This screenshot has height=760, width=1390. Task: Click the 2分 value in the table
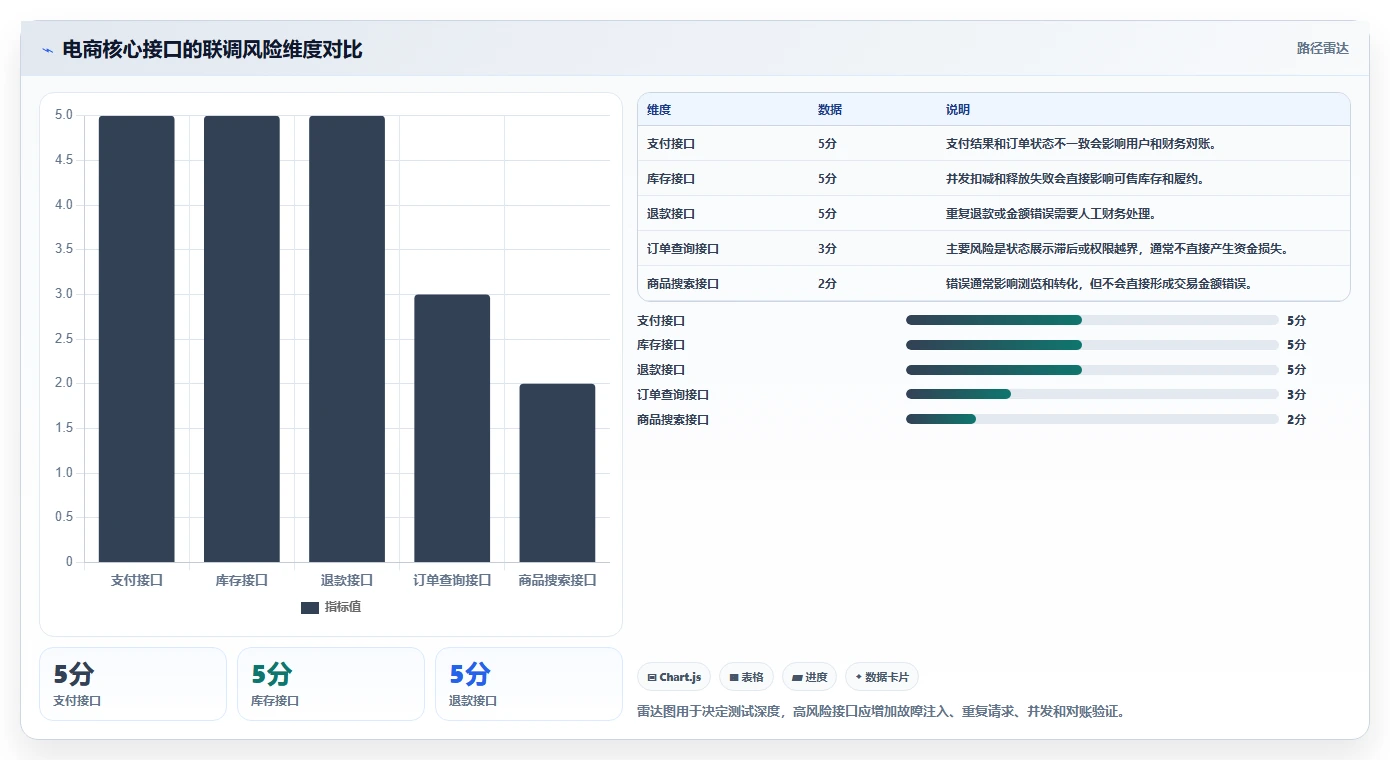tap(827, 284)
